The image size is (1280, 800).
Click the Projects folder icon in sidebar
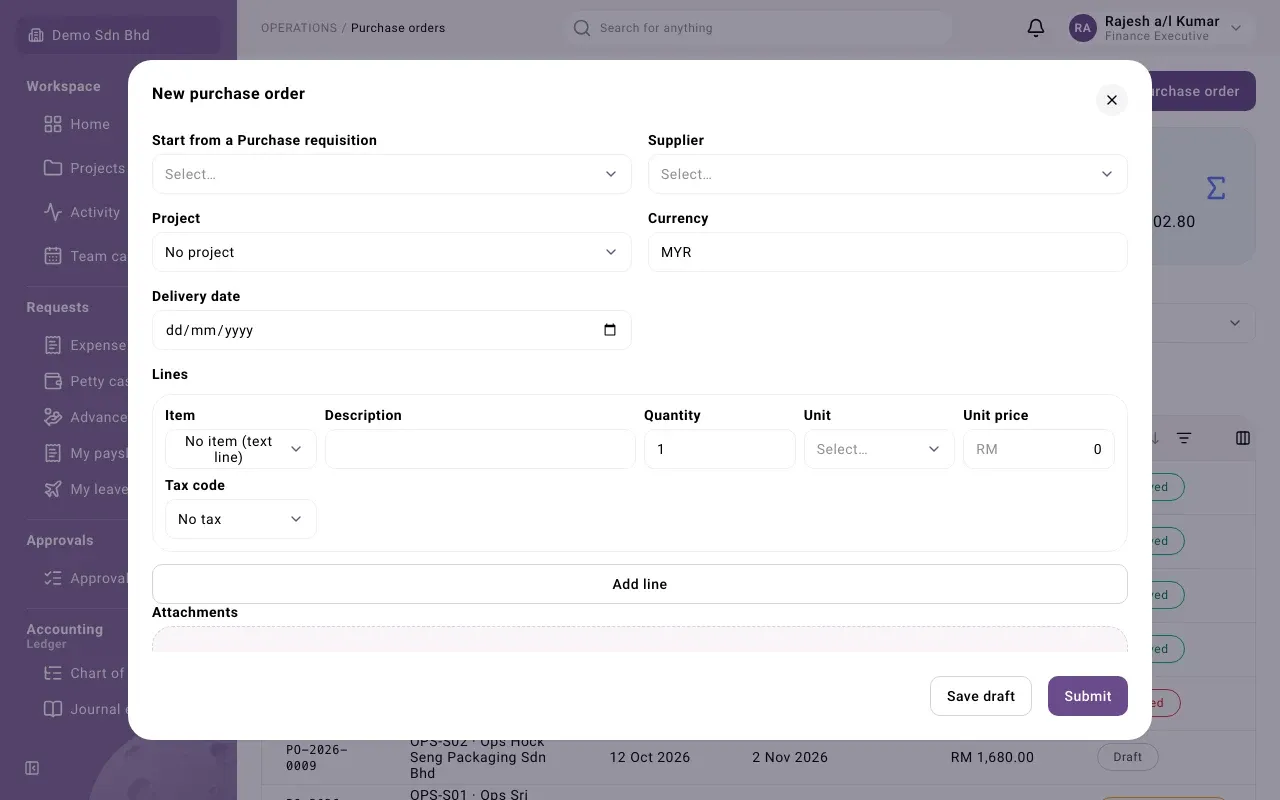pyautogui.click(x=53, y=168)
